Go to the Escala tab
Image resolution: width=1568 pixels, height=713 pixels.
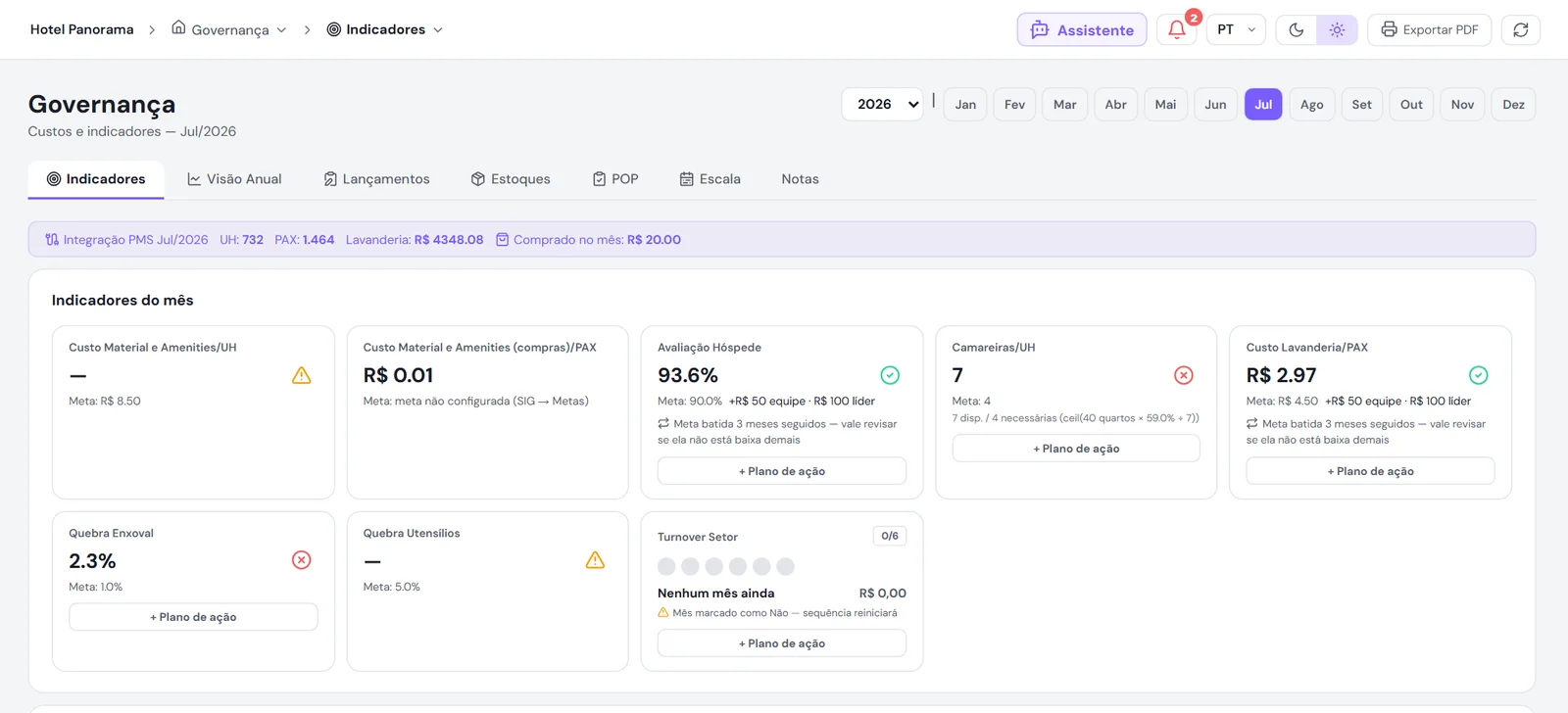click(x=710, y=179)
